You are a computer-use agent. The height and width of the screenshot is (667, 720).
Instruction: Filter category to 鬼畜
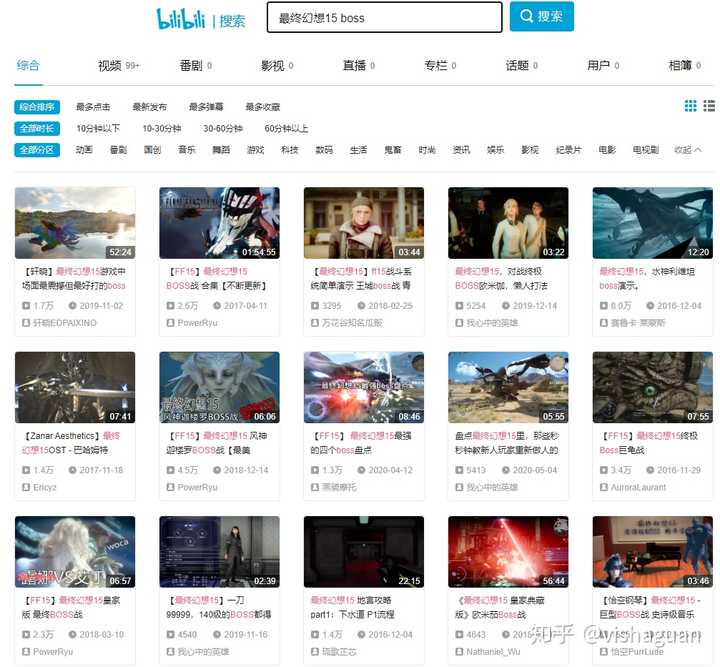click(393, 150)
